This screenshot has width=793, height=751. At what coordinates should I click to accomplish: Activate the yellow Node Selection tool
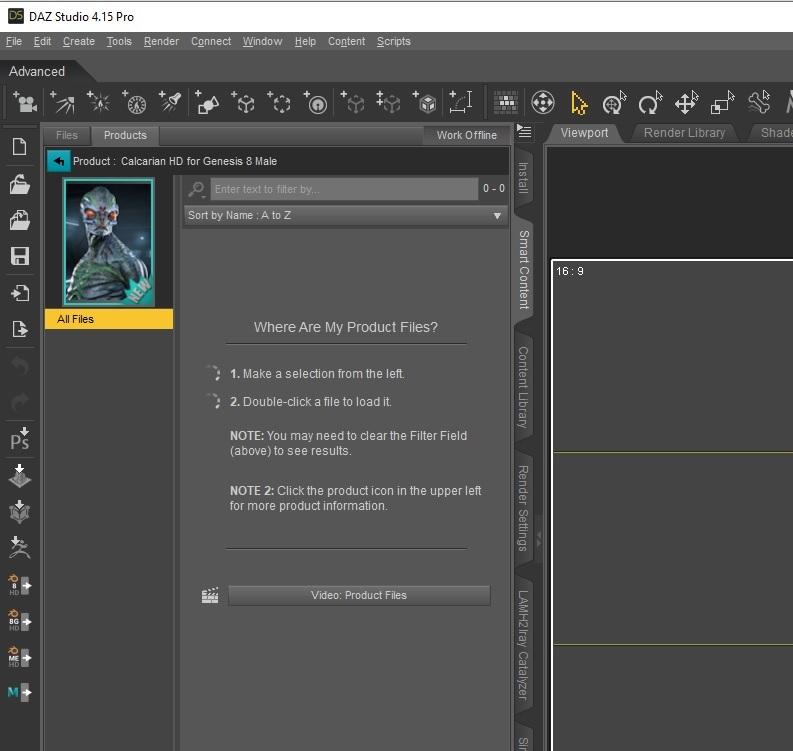(x=579, y=102)
